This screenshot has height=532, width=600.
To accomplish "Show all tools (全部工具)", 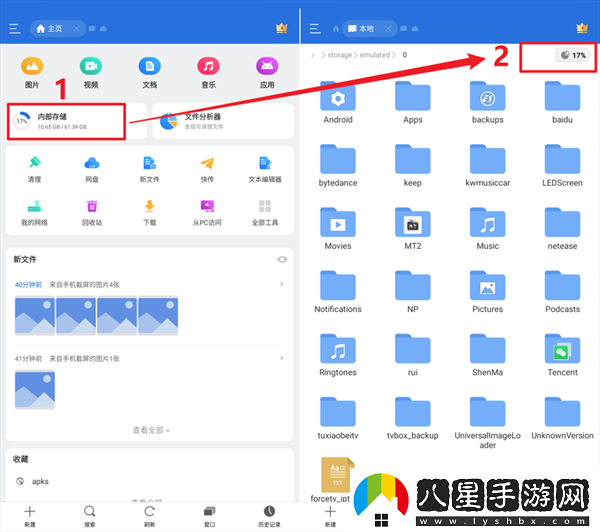I will click(265, 213).
